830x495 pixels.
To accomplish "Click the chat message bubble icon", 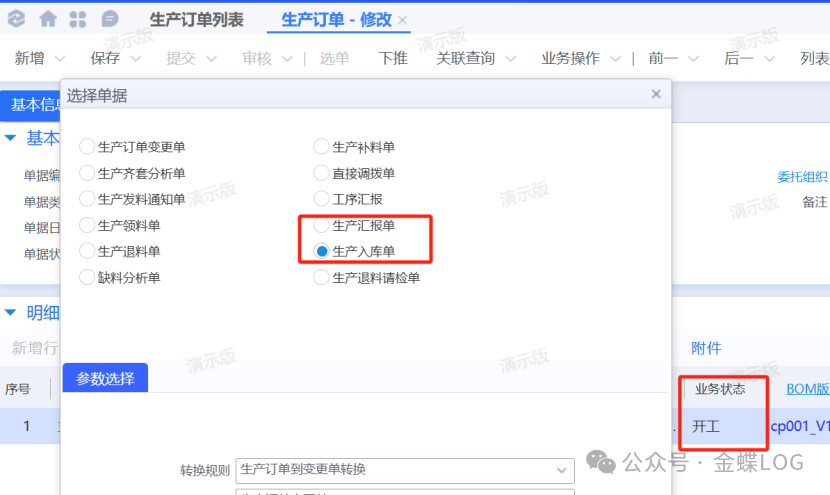I will 110,19.
